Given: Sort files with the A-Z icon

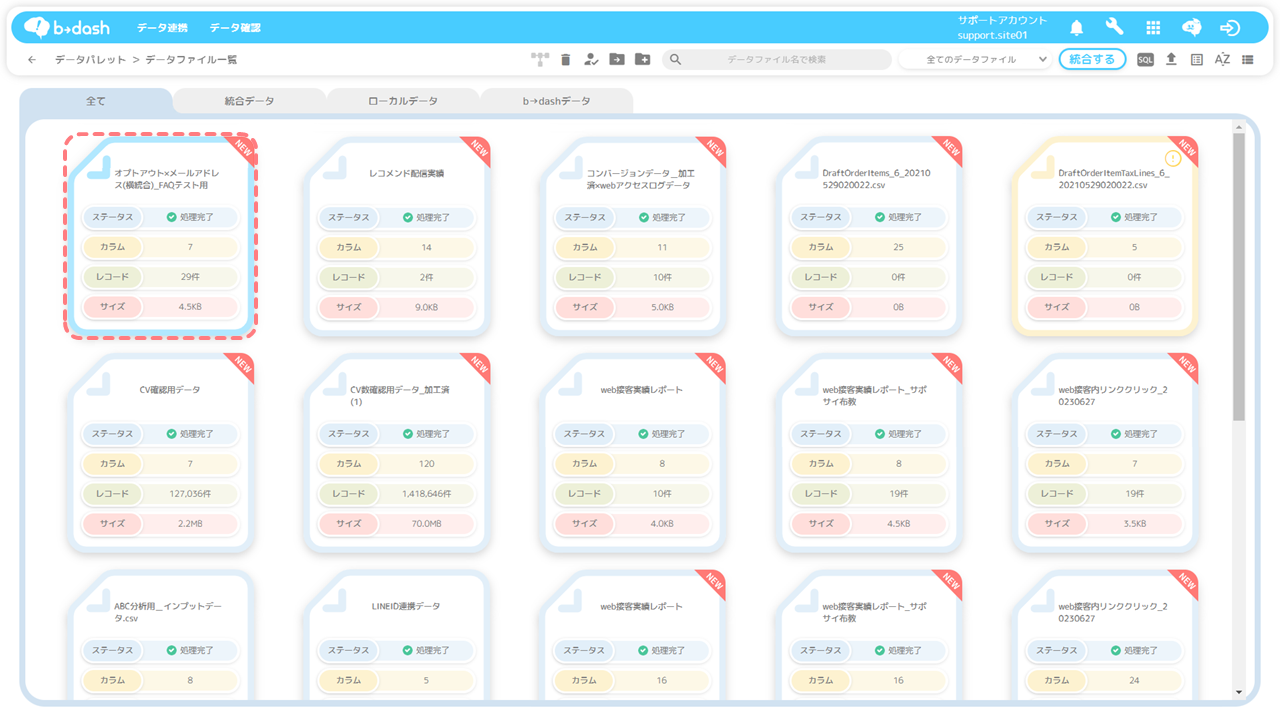Looking at the screenshot, I should pos(1222,60).
